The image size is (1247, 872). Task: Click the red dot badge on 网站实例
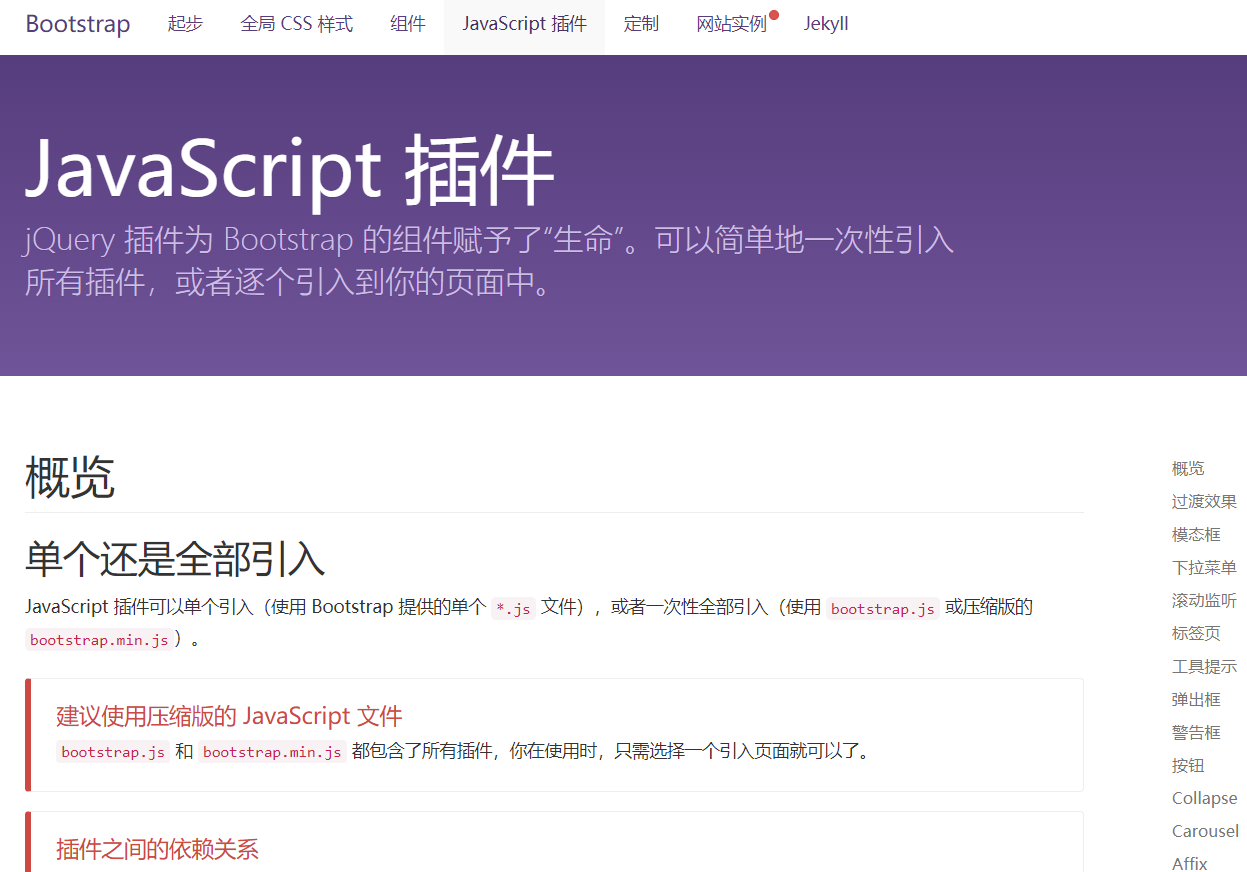tap(774, 15)
